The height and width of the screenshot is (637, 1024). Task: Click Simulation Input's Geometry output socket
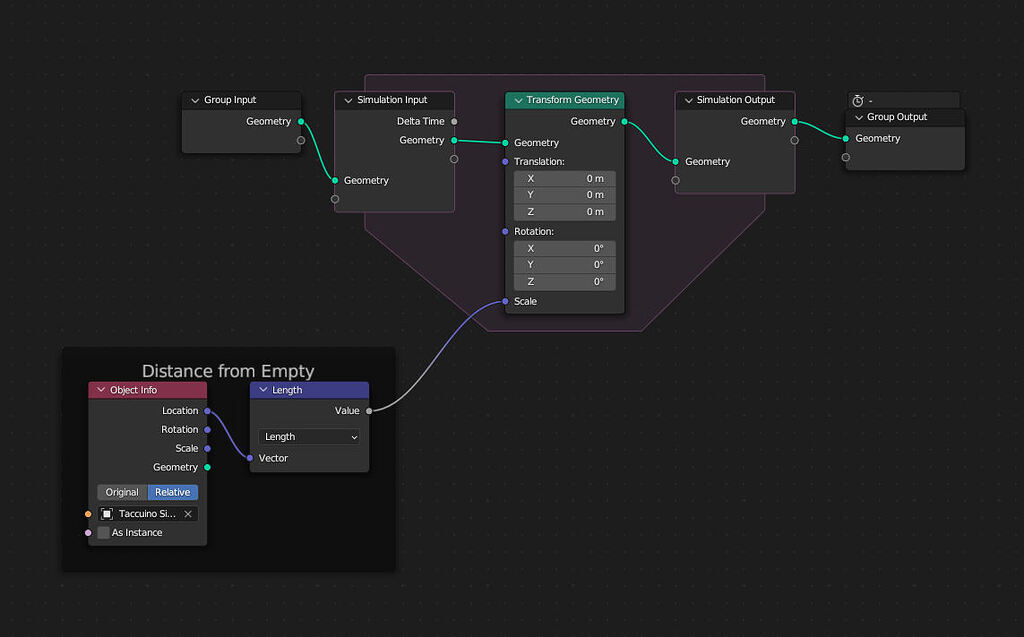point(455,140)
